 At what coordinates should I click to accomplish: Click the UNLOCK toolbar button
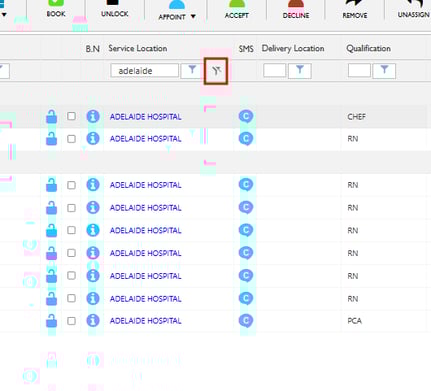tap(114, 9)
